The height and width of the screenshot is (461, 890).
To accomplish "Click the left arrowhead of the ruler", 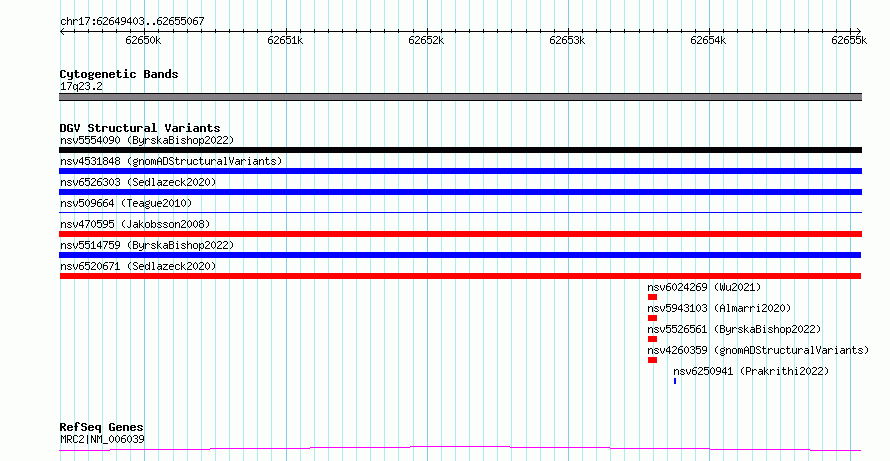I will pos(62,32).
